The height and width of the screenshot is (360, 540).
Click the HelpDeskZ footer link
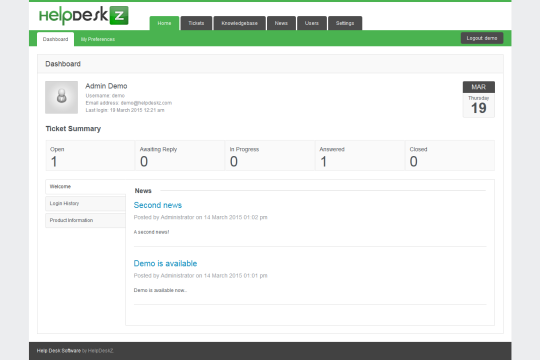(101, 351)
